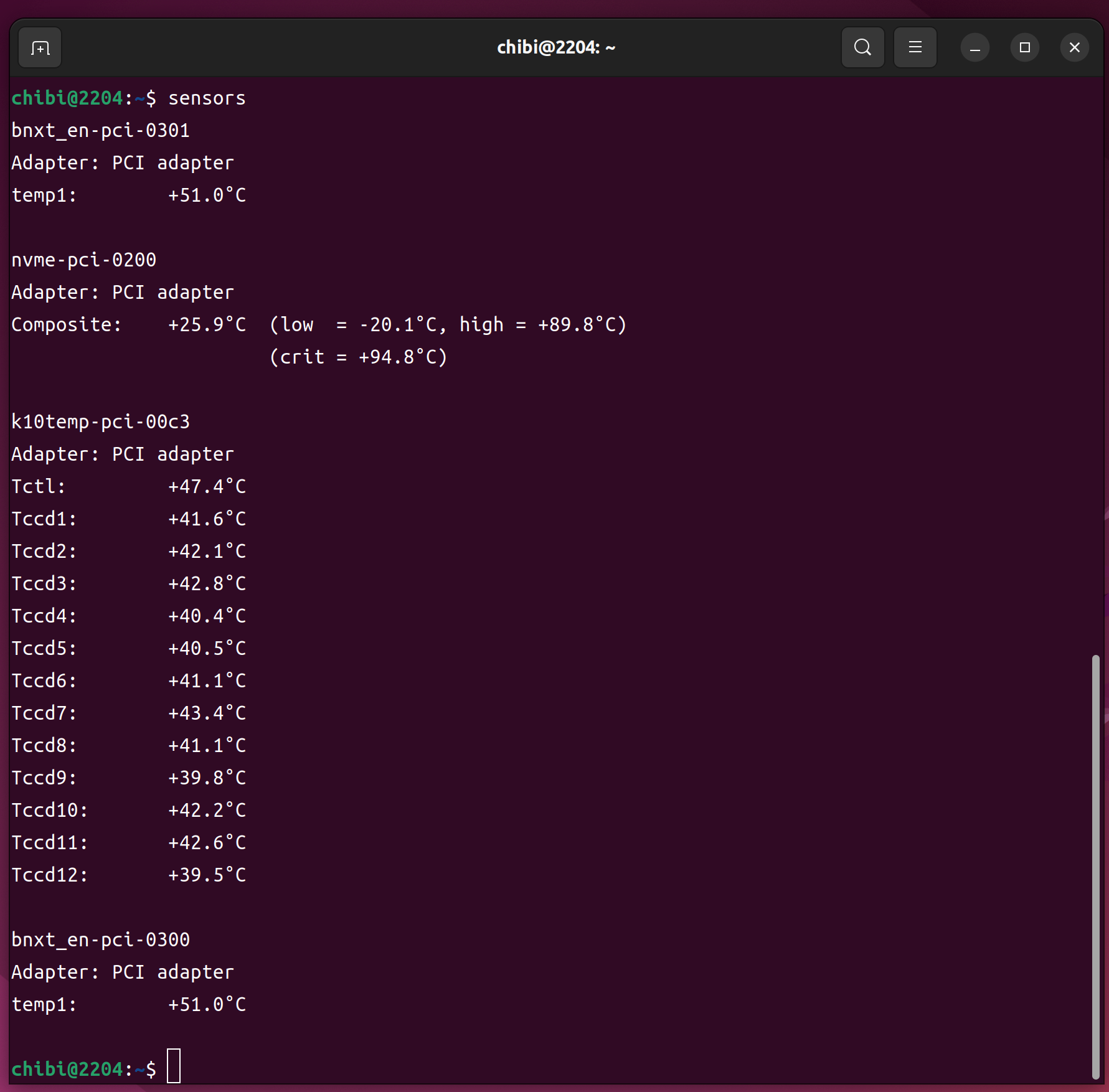
Task: Click the high = +89.8°C threshold text
Action: (x=542, y=325)
